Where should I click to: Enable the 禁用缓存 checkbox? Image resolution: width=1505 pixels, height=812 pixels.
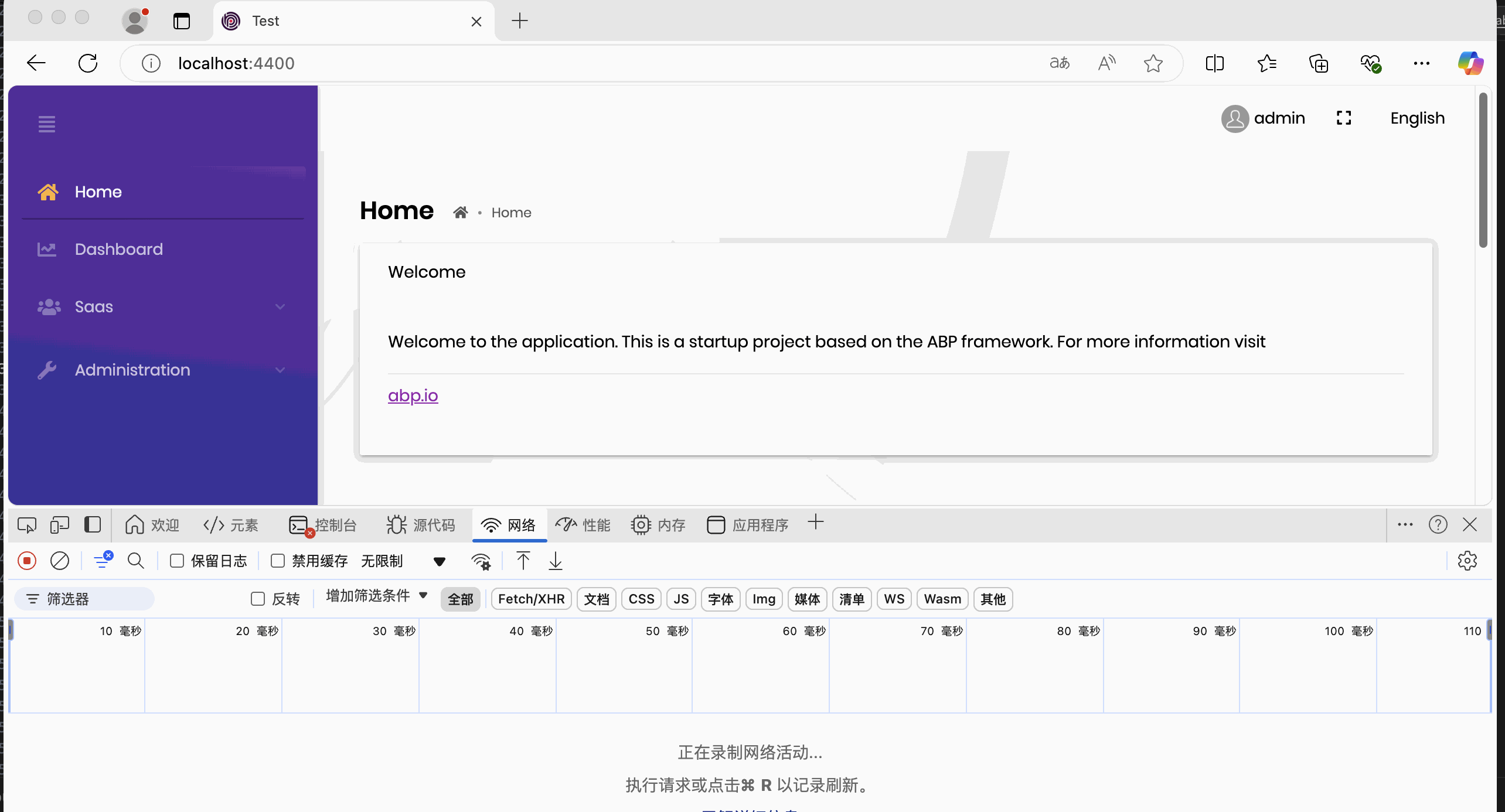coord(278,561)
